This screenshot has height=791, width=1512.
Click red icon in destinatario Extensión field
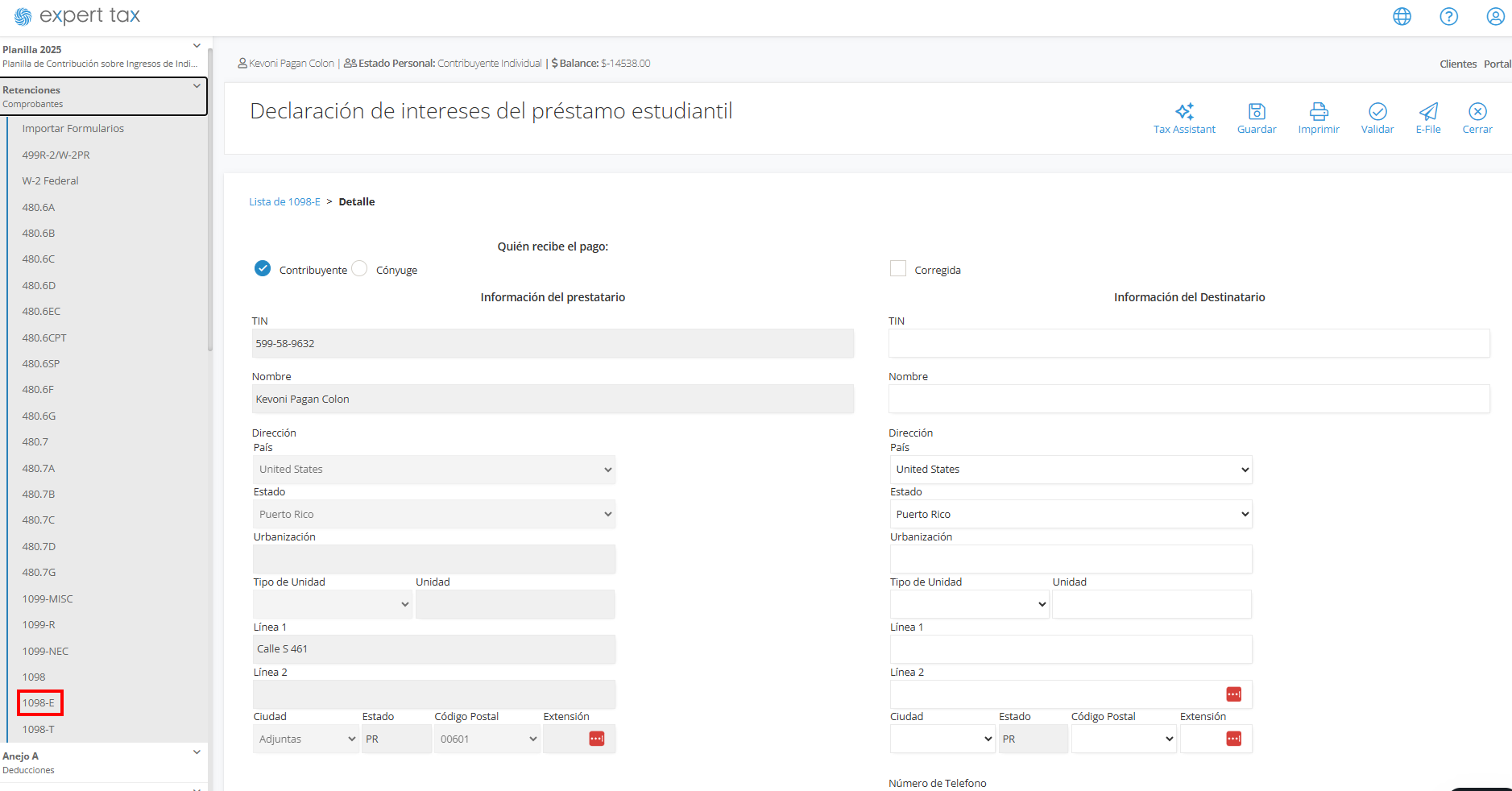[1233, 739]
